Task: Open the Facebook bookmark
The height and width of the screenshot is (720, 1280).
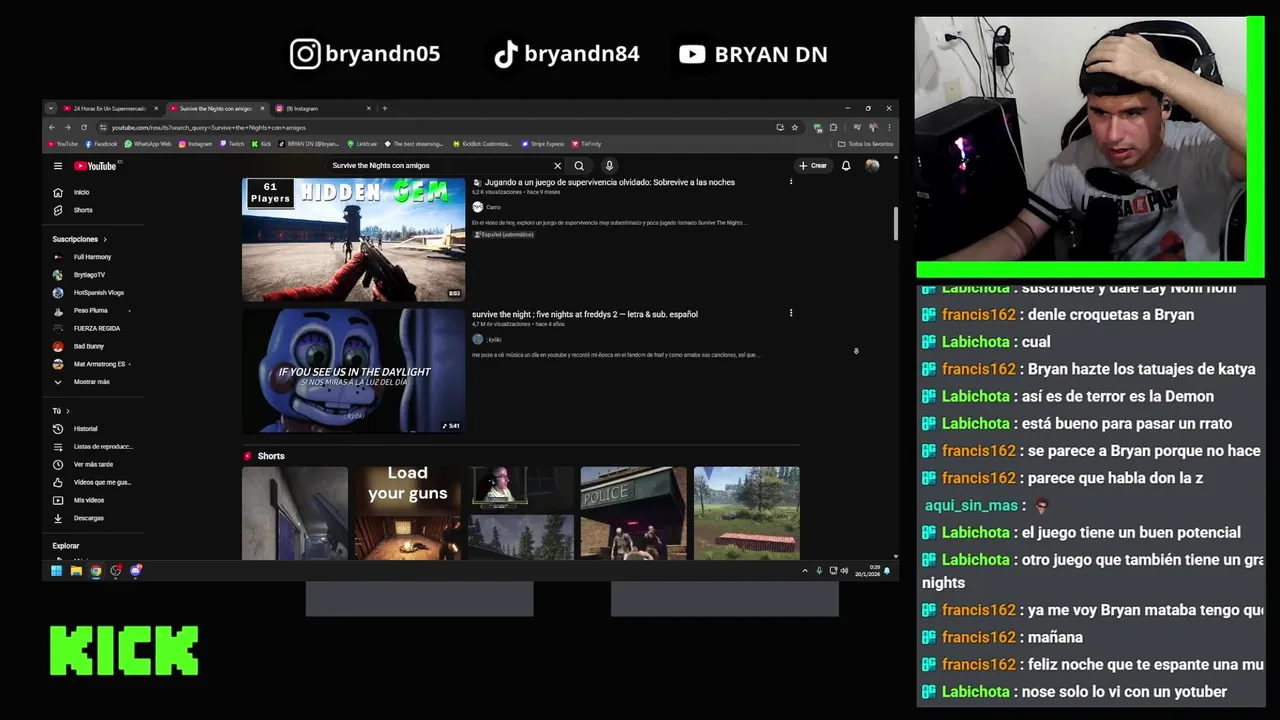Action: 101,144
